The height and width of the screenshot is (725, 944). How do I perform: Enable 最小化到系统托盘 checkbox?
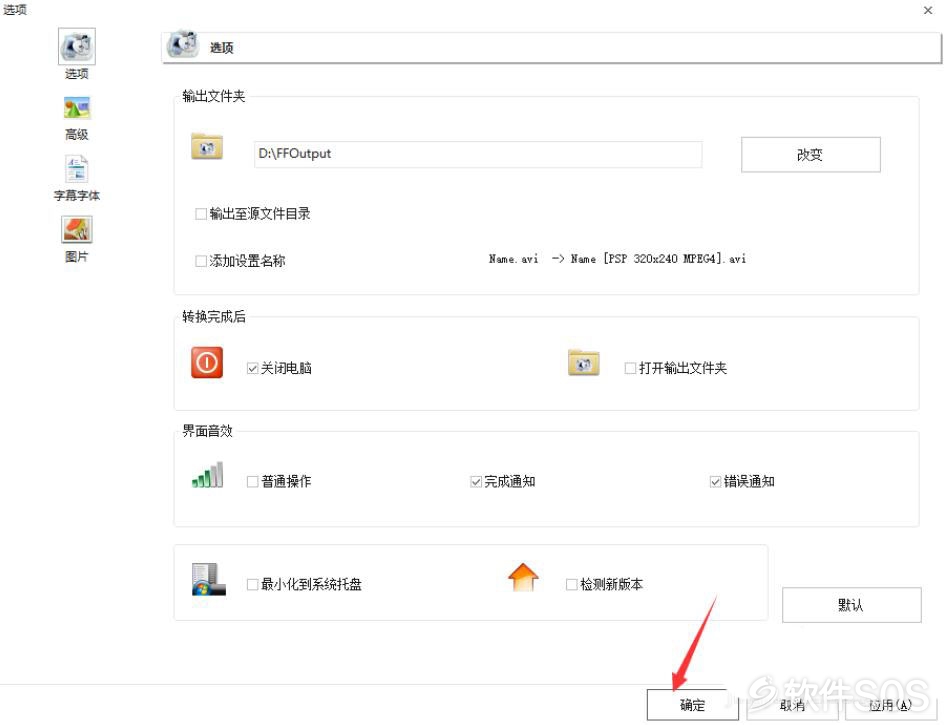point(253,584)
